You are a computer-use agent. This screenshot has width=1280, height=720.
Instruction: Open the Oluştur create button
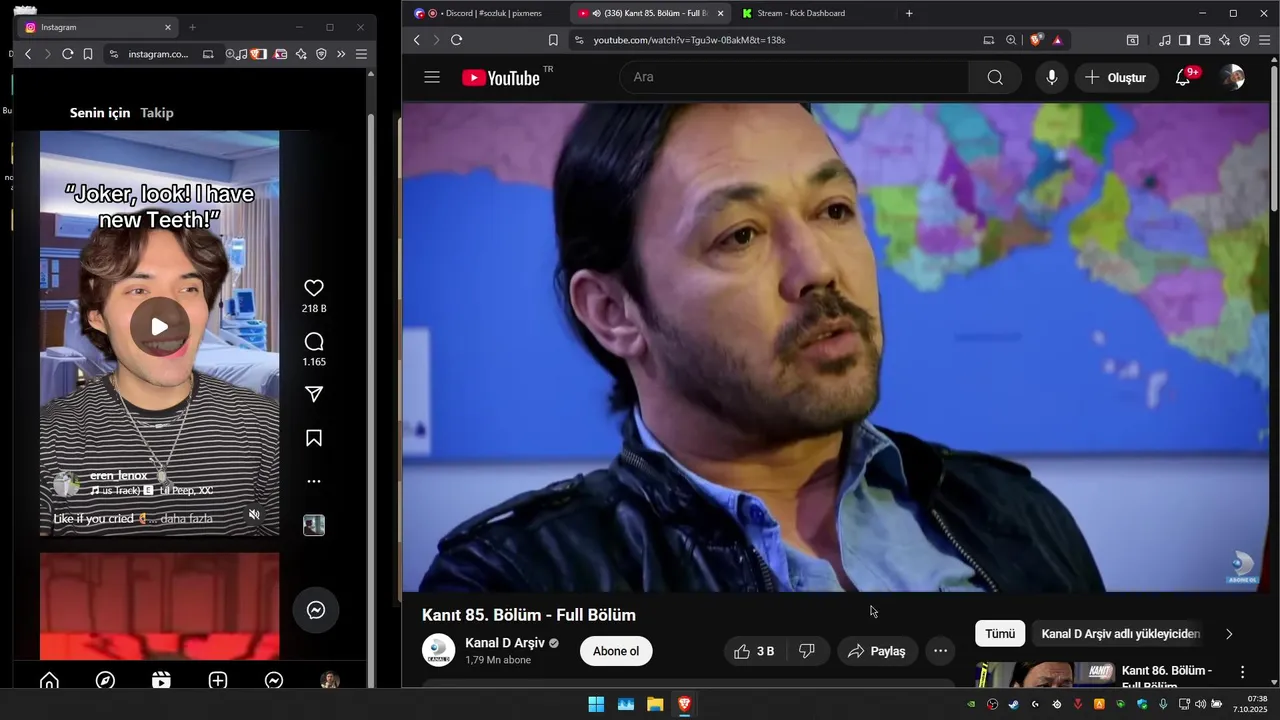[x=1116, y=77]
